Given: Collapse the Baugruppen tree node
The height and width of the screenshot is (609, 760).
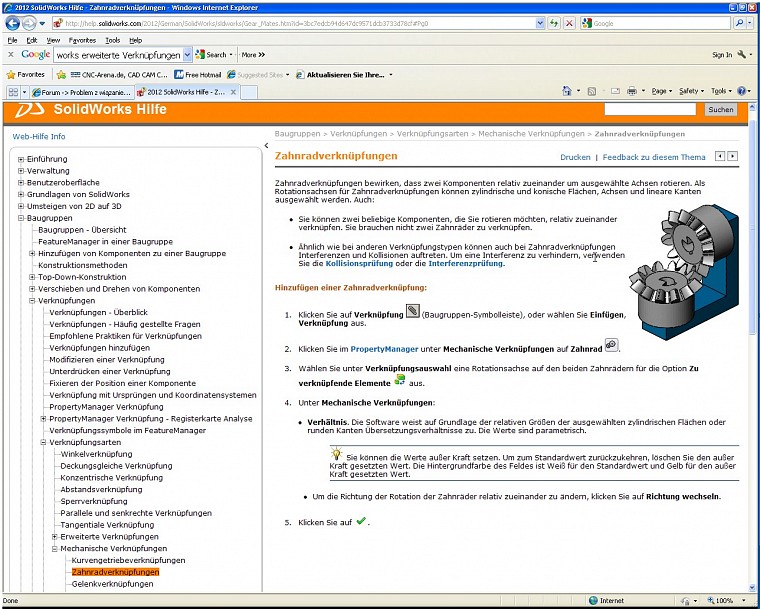Looking at the screenshot, I should [x=21, y=218].
